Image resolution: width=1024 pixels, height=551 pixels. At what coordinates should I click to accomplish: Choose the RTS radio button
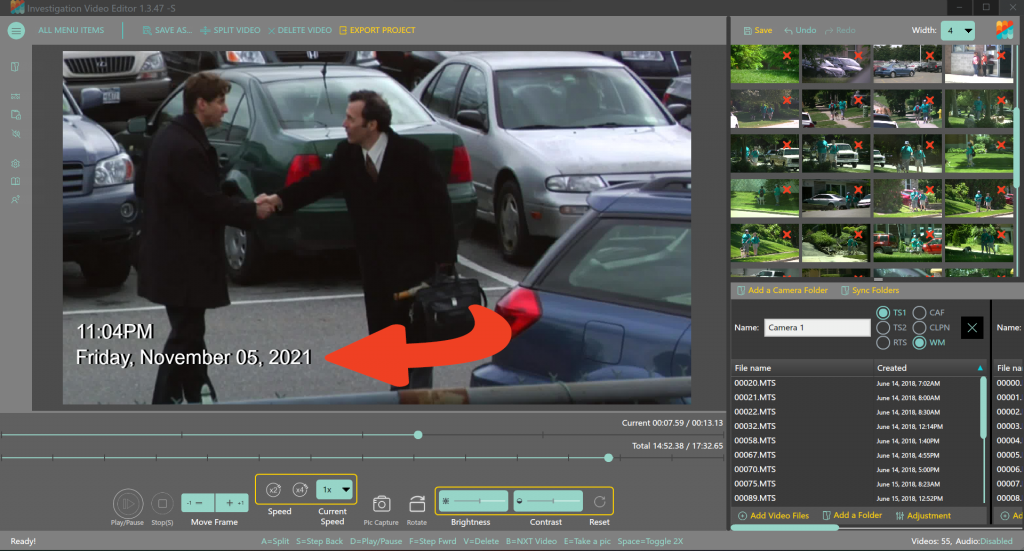883,343
